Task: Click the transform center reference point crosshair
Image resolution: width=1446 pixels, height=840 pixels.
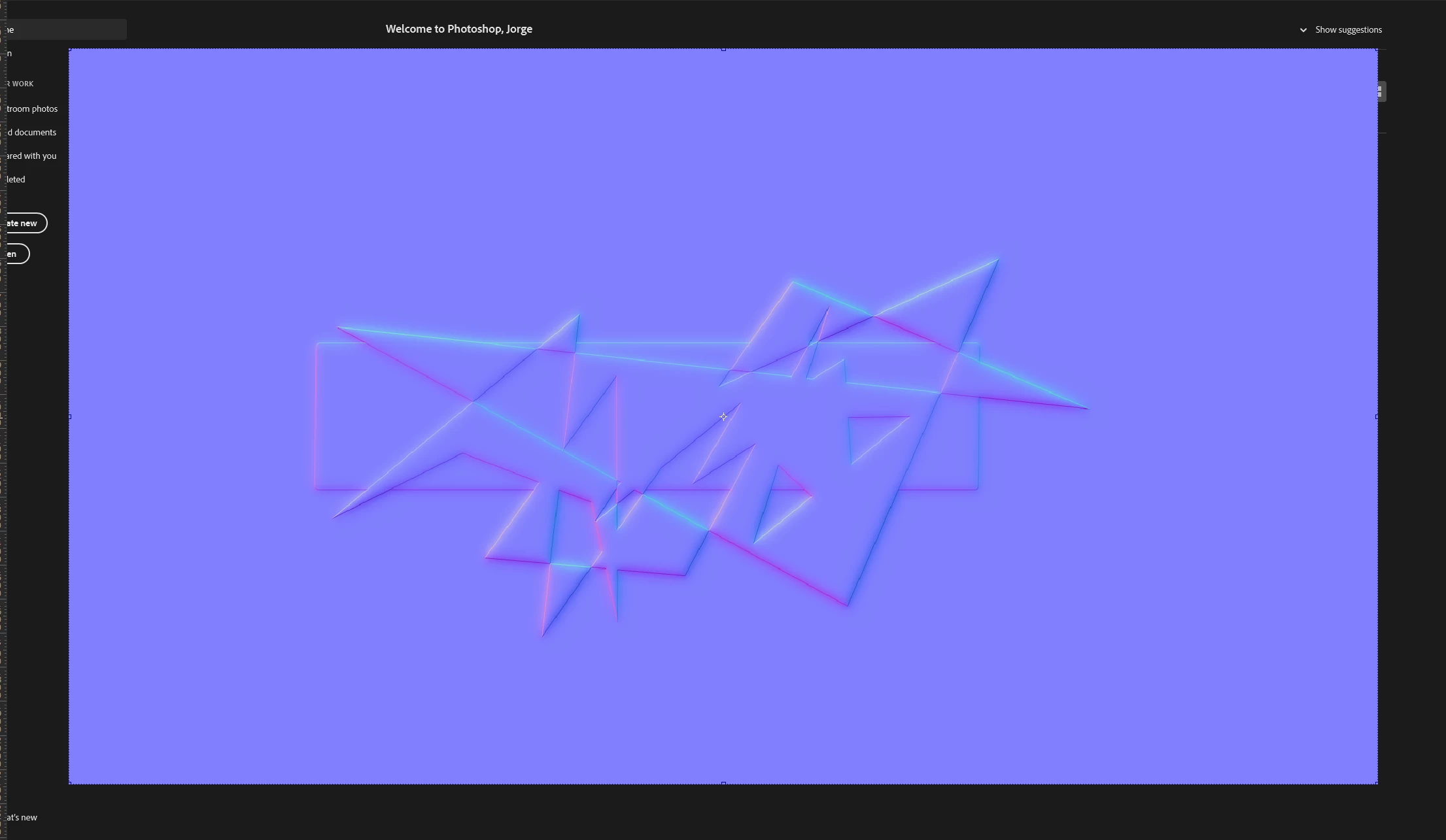Action: 723,416
